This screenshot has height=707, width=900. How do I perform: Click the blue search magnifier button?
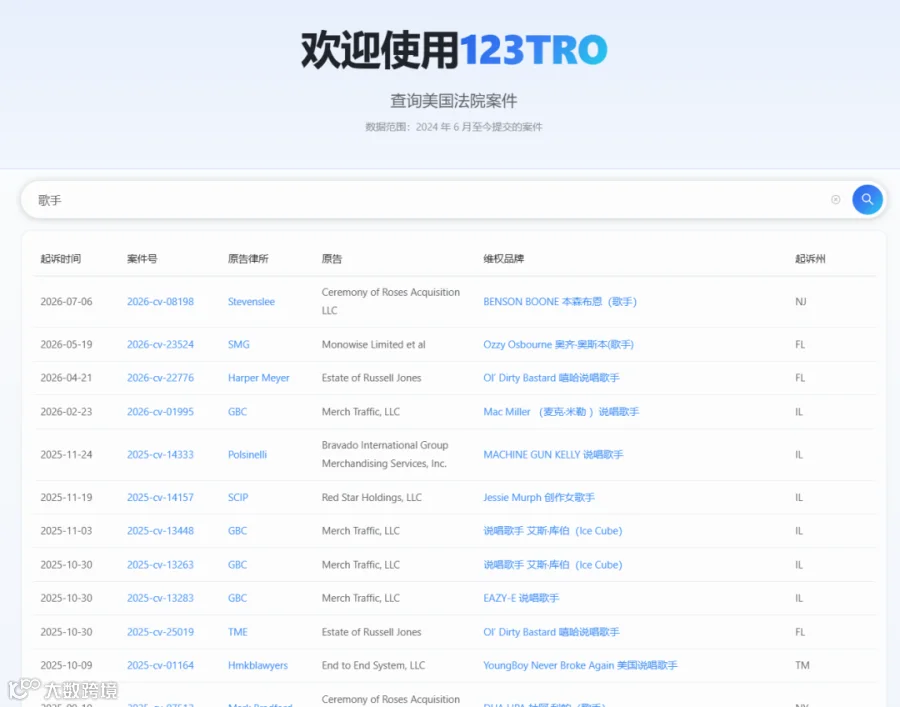(867, 200)
